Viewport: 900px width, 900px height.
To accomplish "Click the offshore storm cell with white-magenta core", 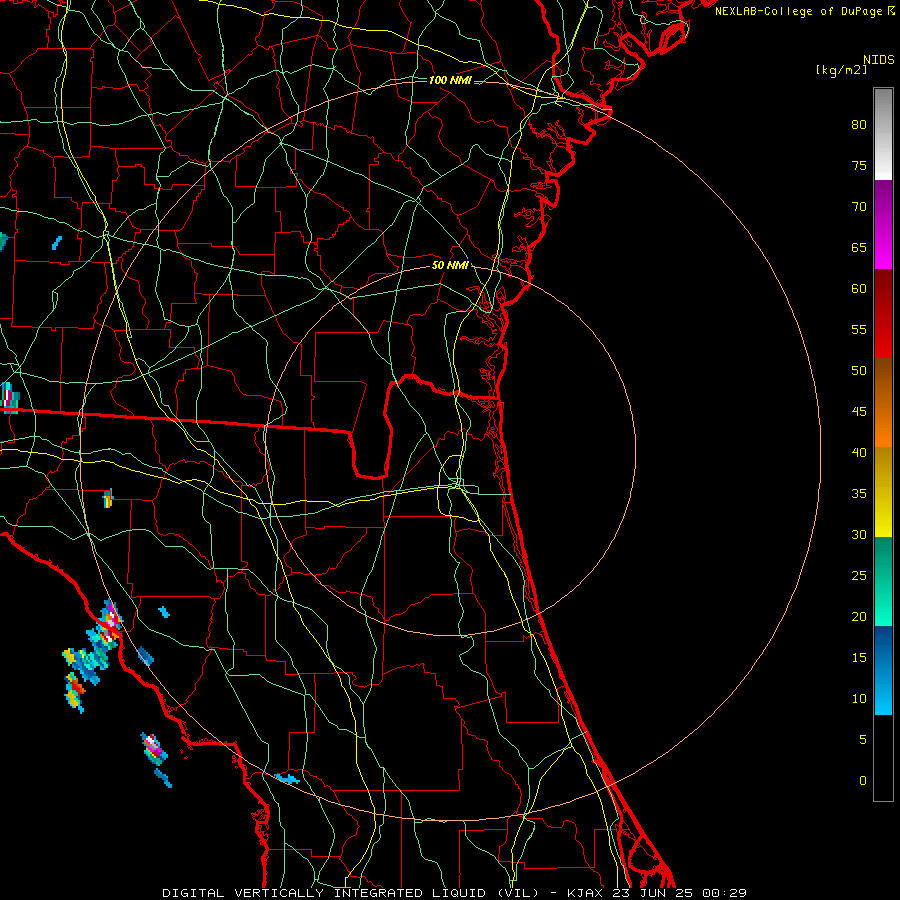I will [154, 748].
